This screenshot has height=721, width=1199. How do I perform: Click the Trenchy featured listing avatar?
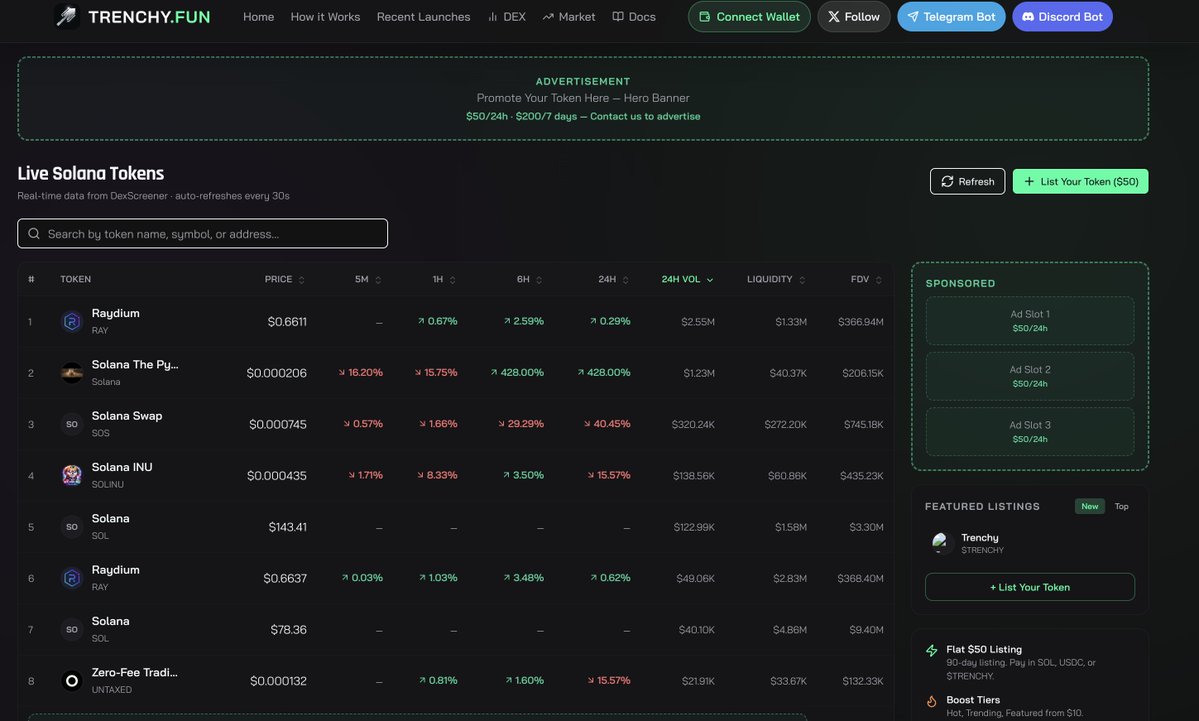point(941,543)
